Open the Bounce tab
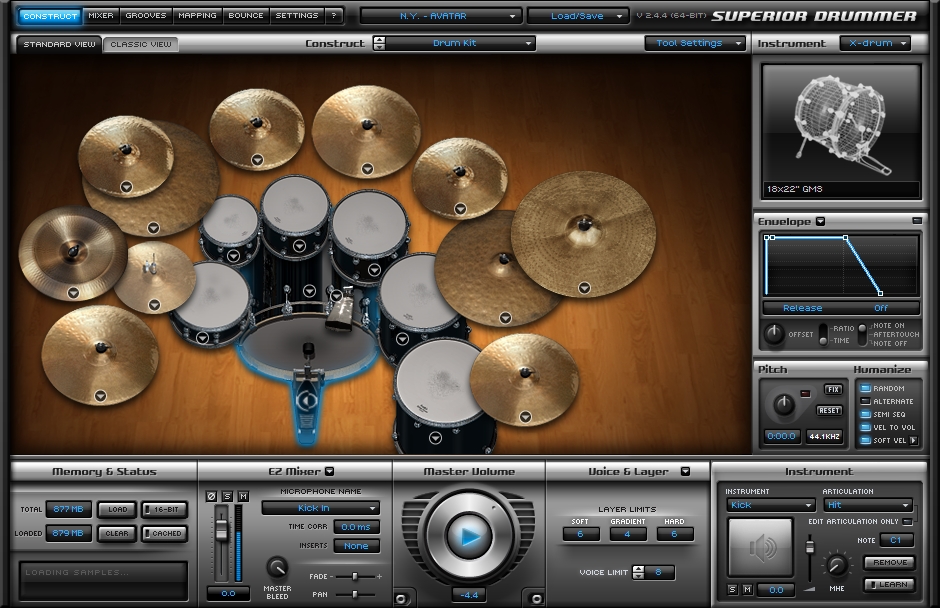 click(x=246, y=16)
